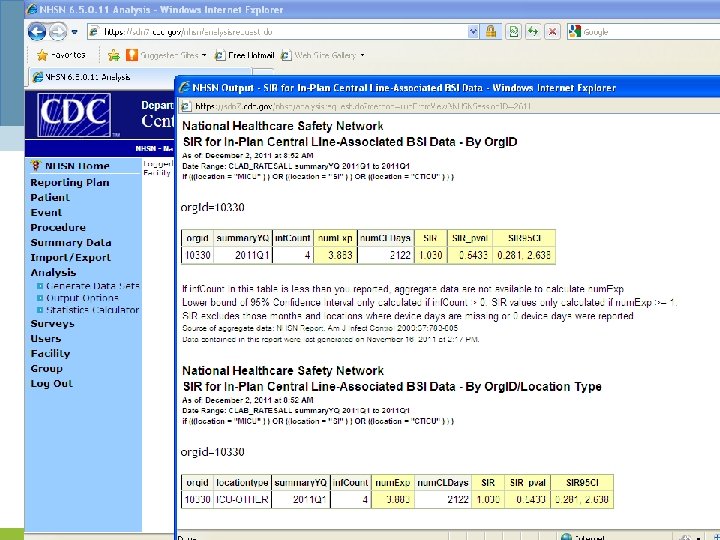Click summaryYQ header in second table
The width and height of the screenshot is (720, 540).
point(300,483)
